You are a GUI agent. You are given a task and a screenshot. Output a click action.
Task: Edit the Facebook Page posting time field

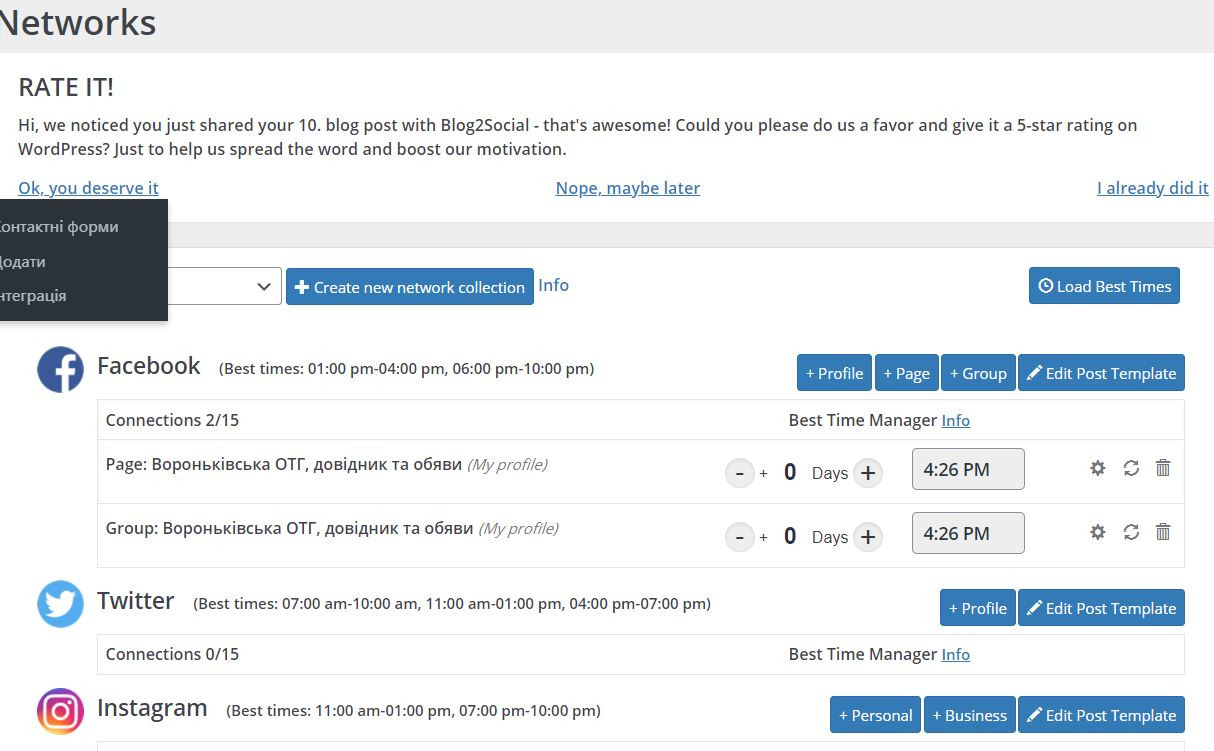[x=967, y=469]
